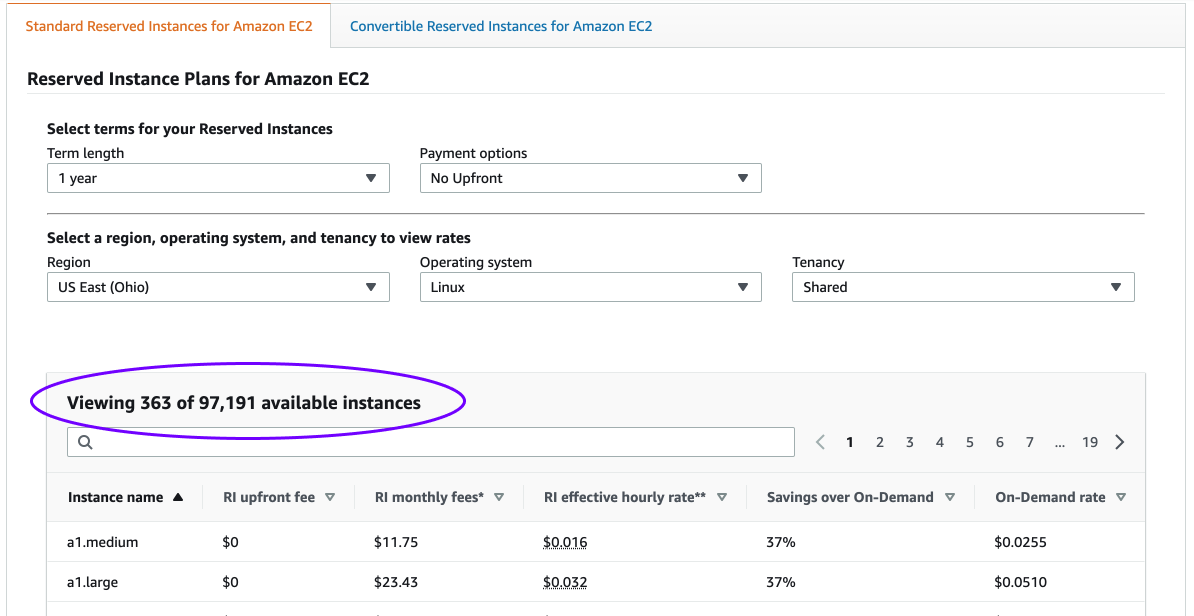Jump to last page 19
Image resolution: width=1194 pixels, height=616 pixels.
click(1090, 442)
